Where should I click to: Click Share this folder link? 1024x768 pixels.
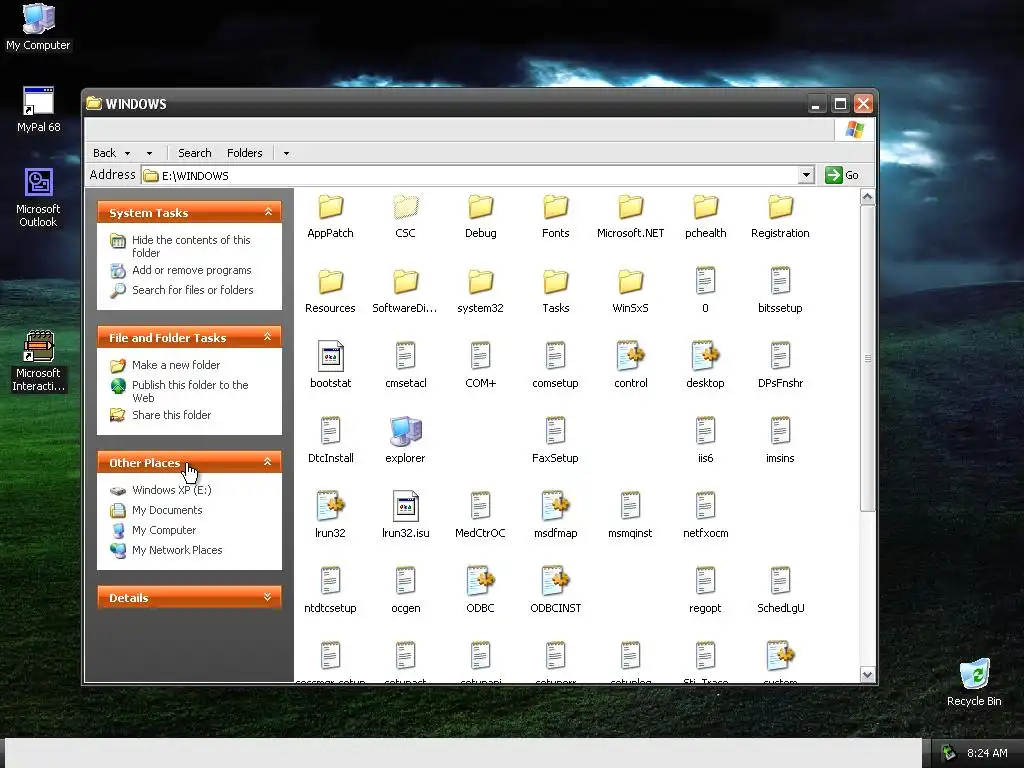coord(171,415)
